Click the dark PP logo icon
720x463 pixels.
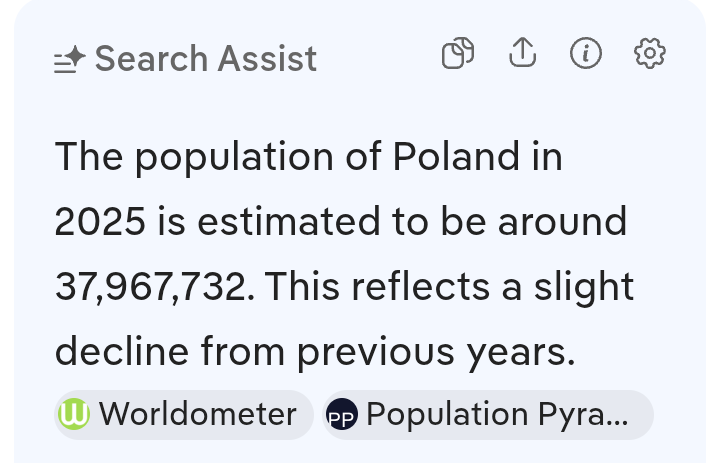343,414
